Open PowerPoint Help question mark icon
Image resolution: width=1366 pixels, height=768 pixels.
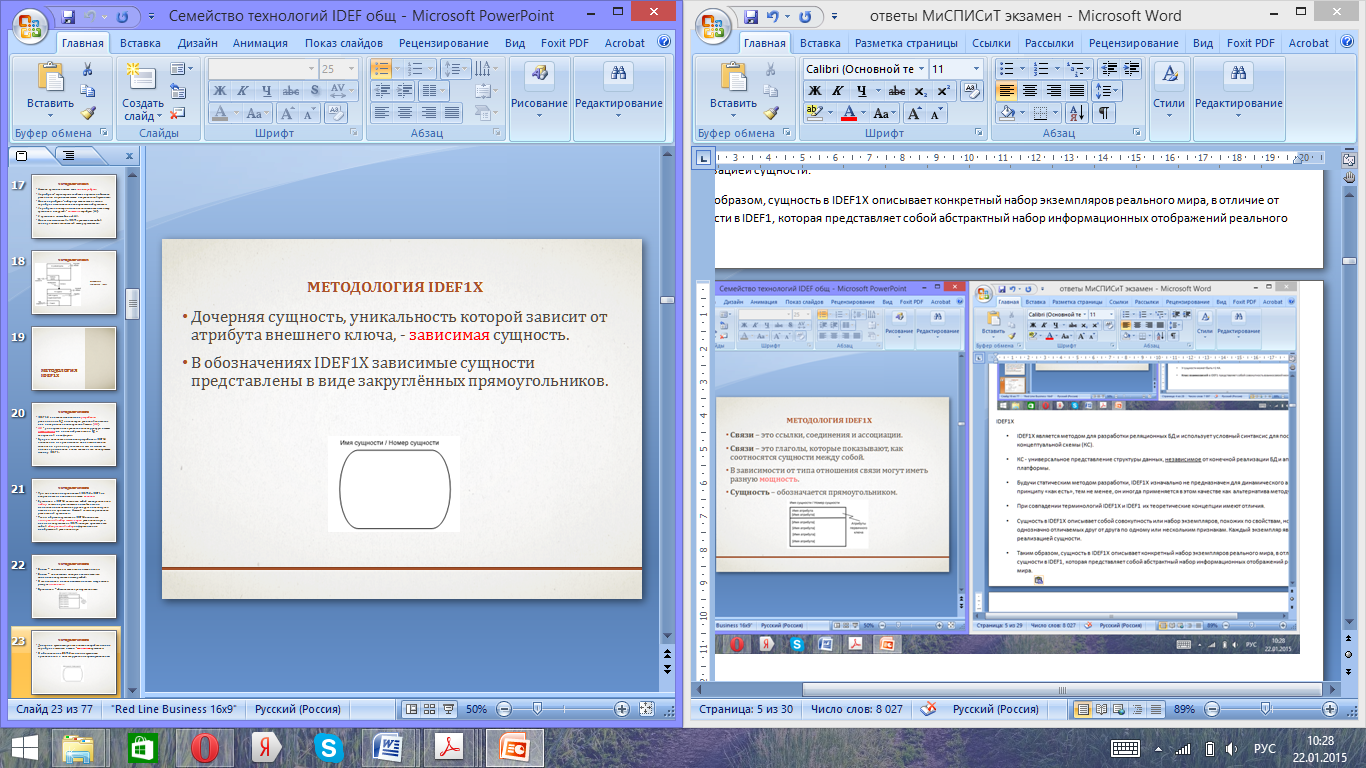(x=664, y=43)
